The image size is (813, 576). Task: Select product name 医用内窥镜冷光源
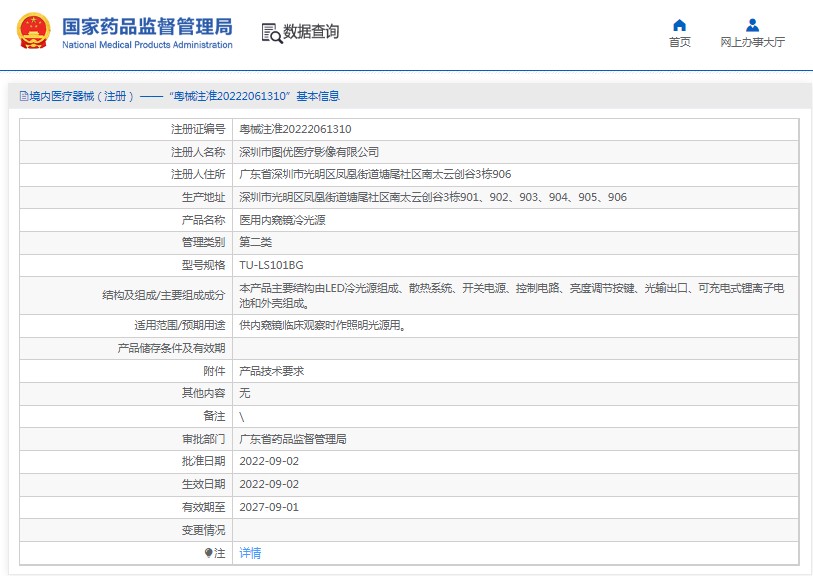pyautogui.click(x=282, y=220)
